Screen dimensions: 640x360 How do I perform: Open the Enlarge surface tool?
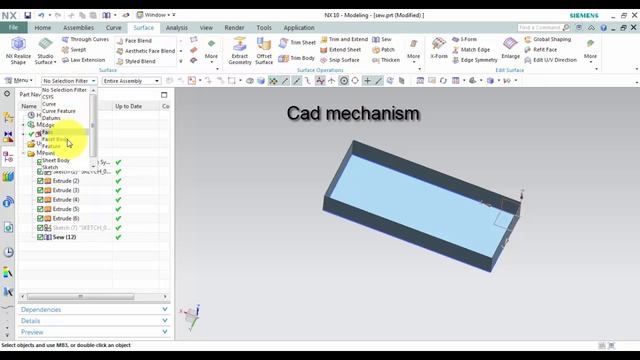pyautogui.click(x=511, y=48)
